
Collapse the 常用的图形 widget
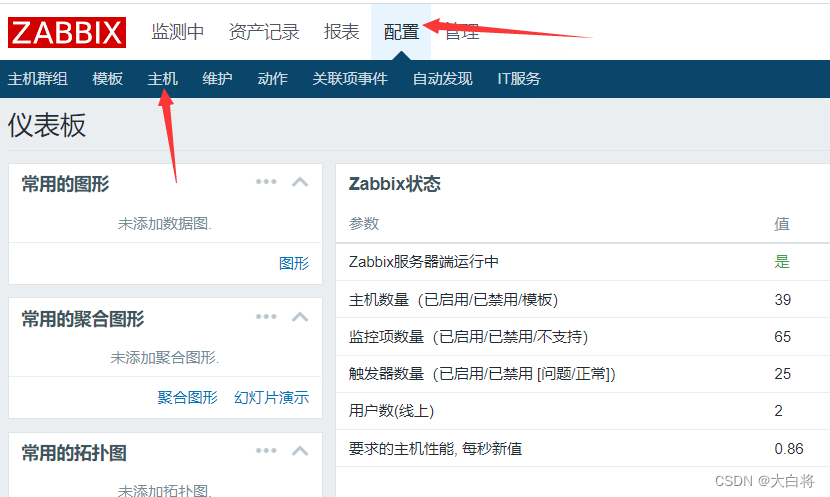(300, 183)
